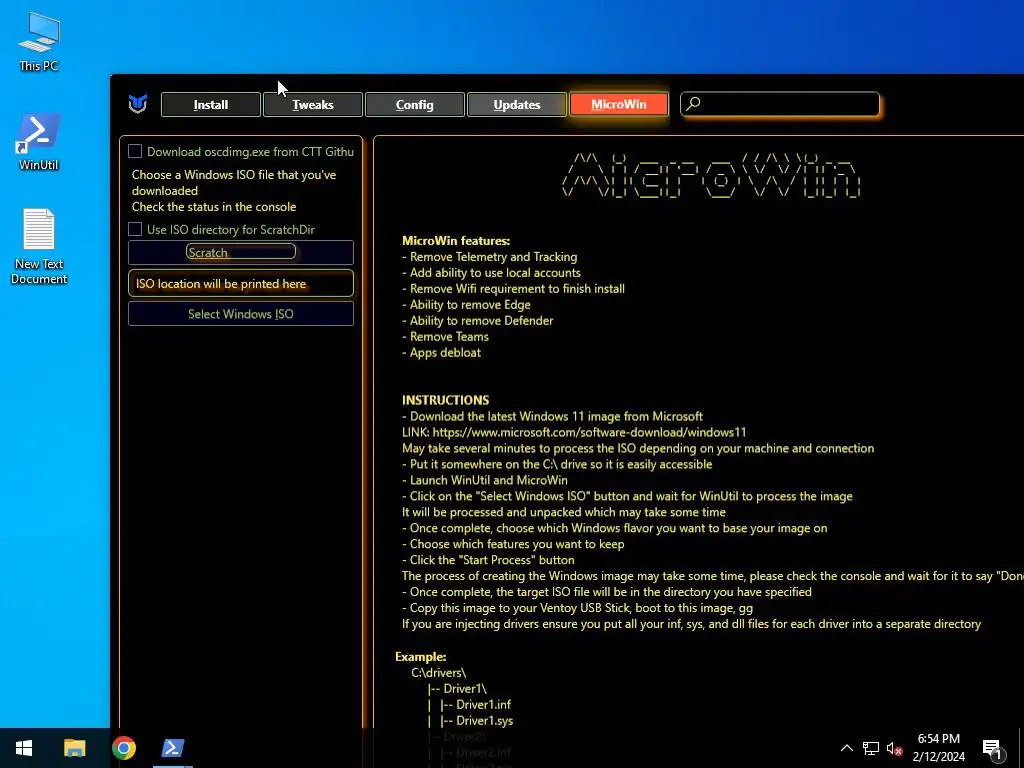Click the 'C:\drivers\' path text
Screen dimensions: 1024x768
pos(439,673)
